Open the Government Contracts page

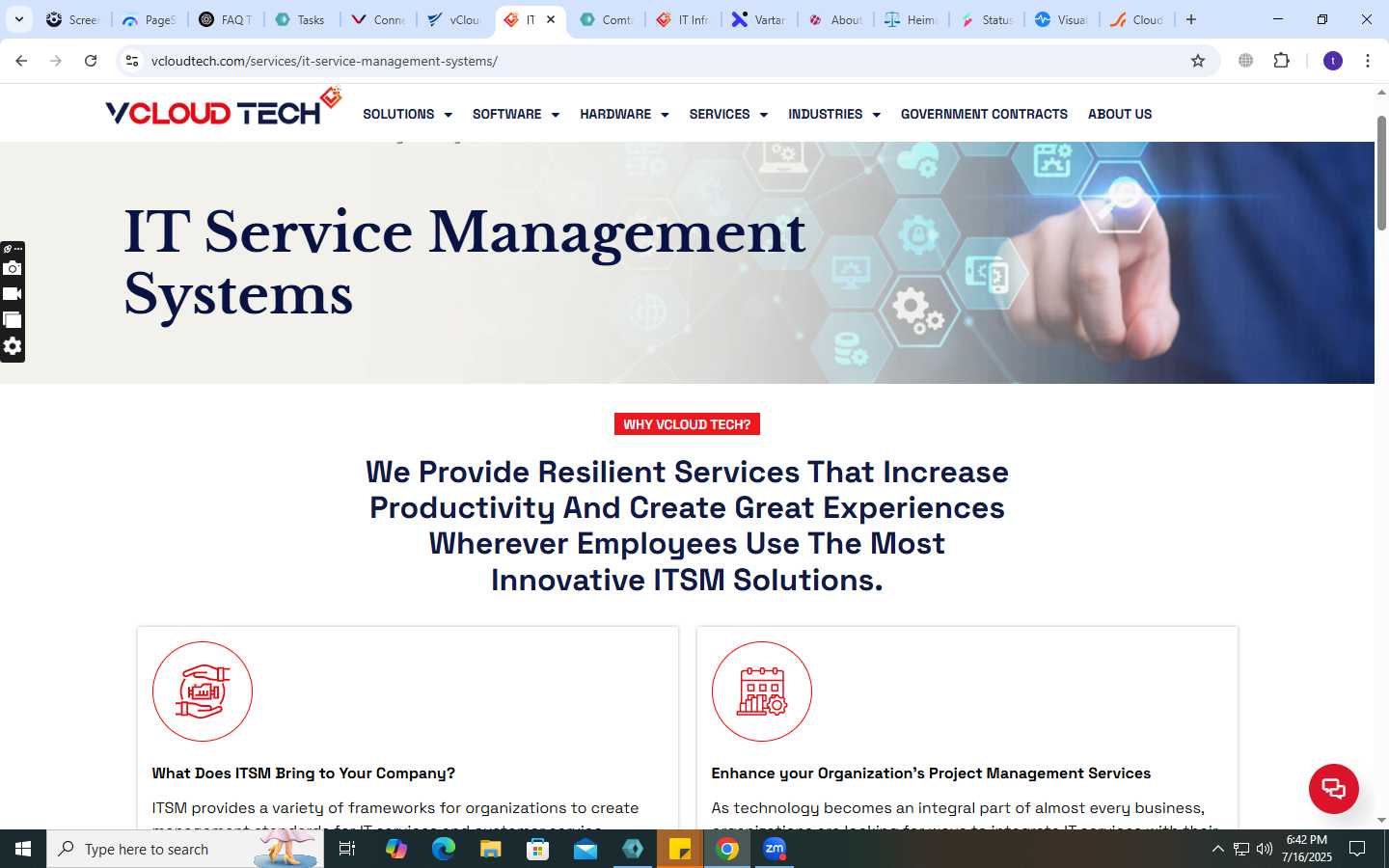pos(984,114)
